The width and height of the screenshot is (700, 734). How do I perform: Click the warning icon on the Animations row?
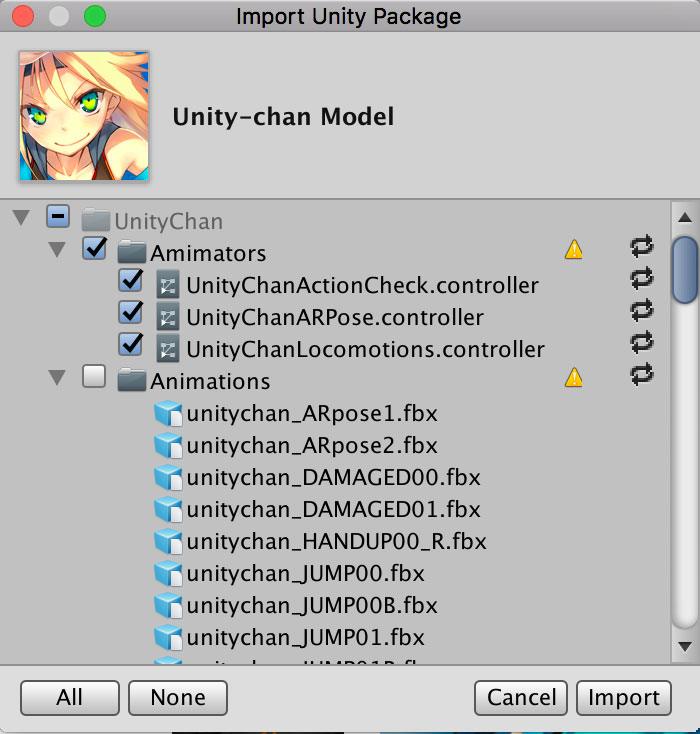574,377
